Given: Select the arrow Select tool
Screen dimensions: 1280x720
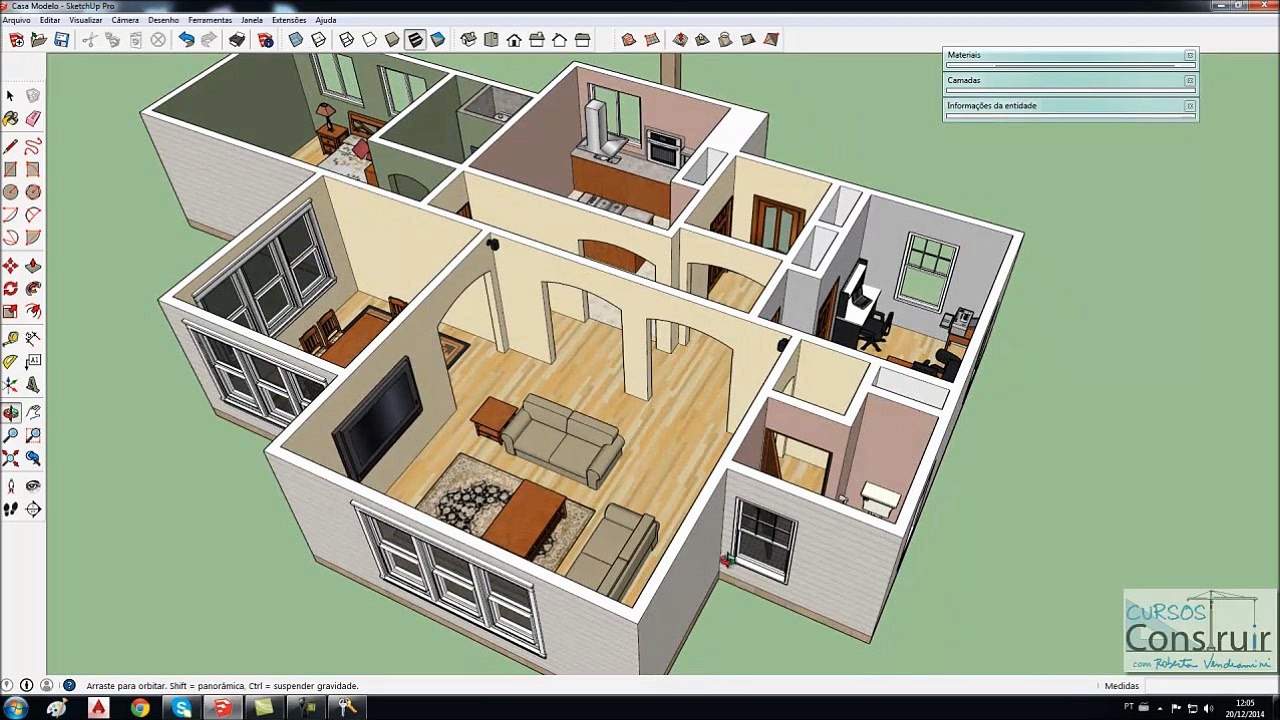Looking at the screenshot, I should pos(10,96).
